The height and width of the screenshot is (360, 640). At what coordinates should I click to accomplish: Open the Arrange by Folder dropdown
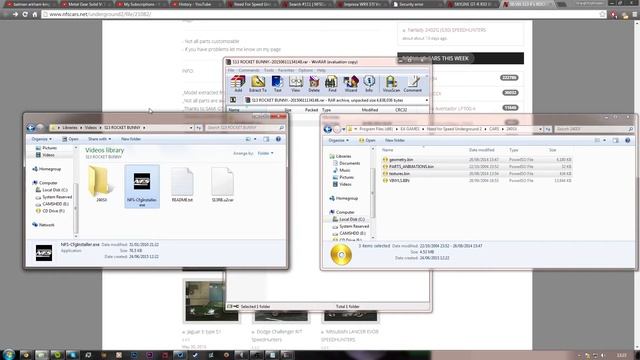tap(265, 153)
